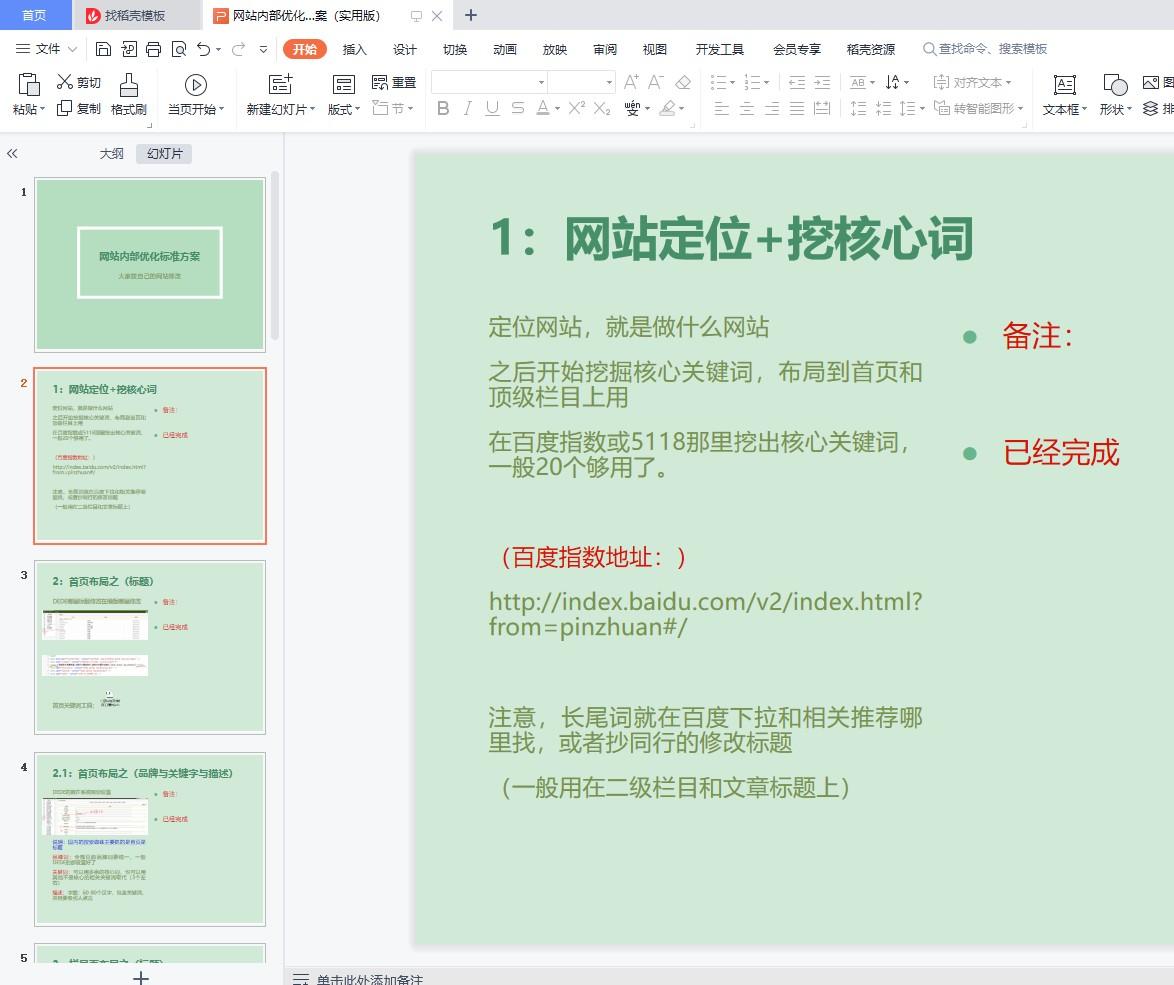Screen dimensions: 1174x985
Task: Start slideshow from current page (当页开始)
Action: coord(196,84)
